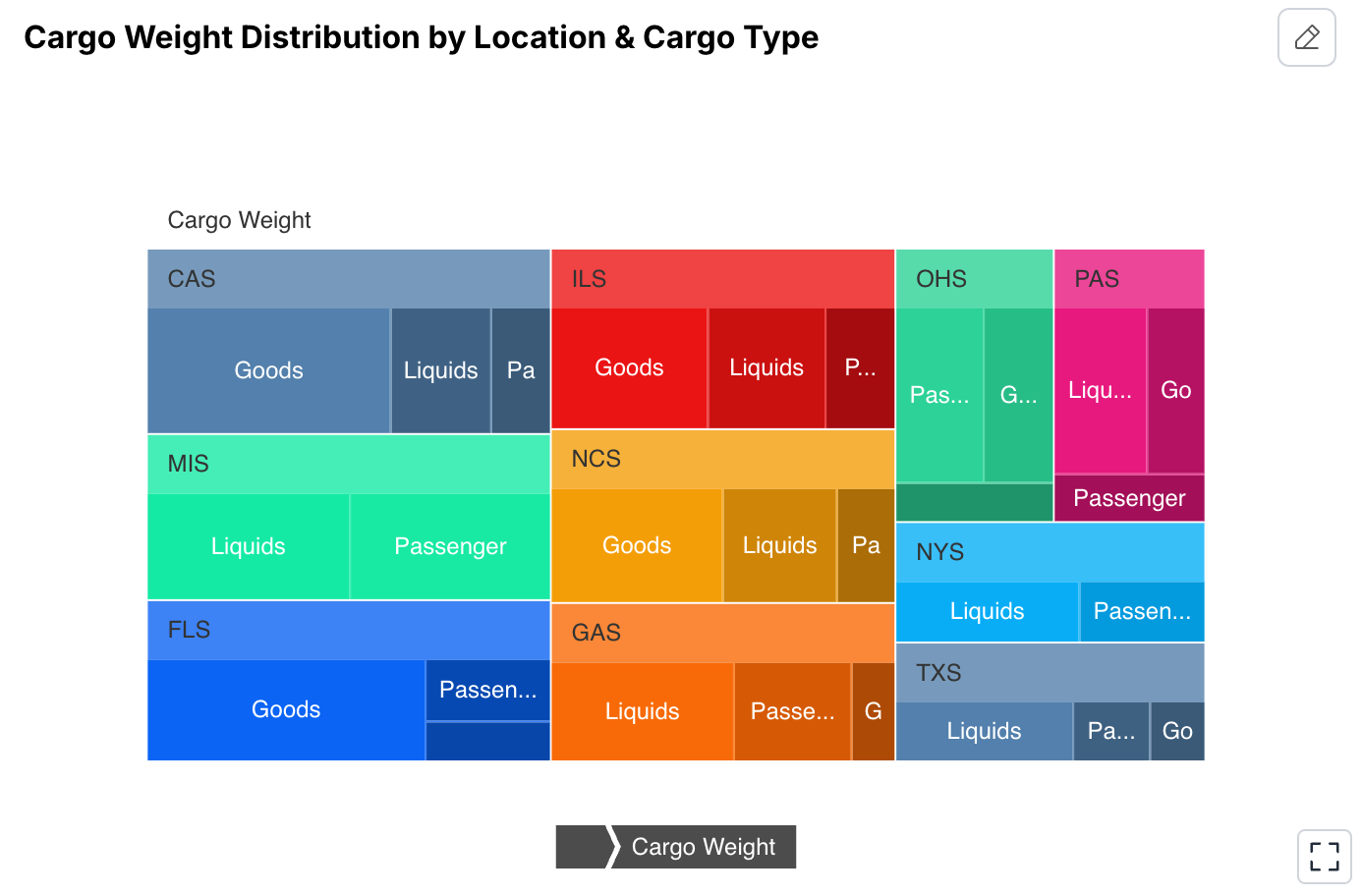
Task: Click the Cargo Weight label above the chart
Action: click(x=239, y=219)
